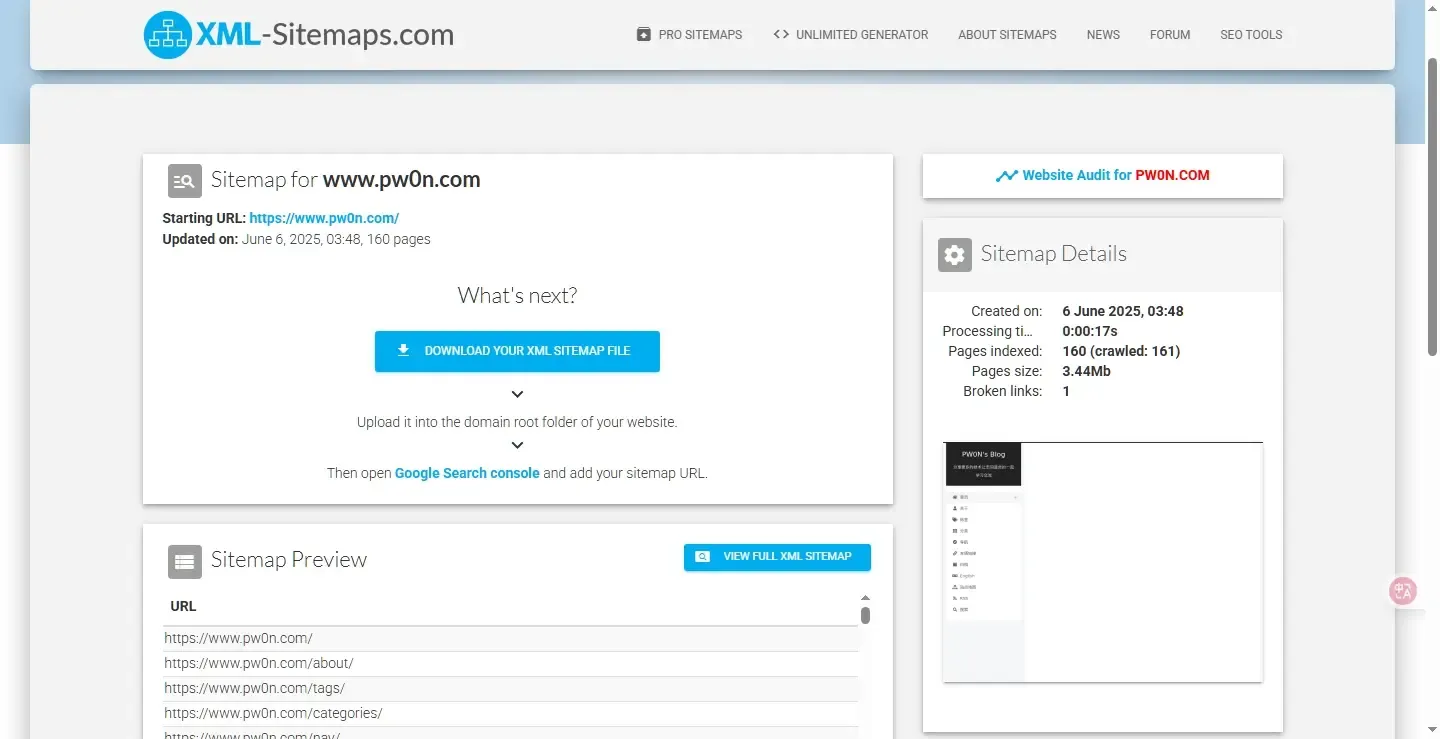This screenshot has width=1440, height=739.
Task: Click the chevron below the download button
Action: click(517, 395)
